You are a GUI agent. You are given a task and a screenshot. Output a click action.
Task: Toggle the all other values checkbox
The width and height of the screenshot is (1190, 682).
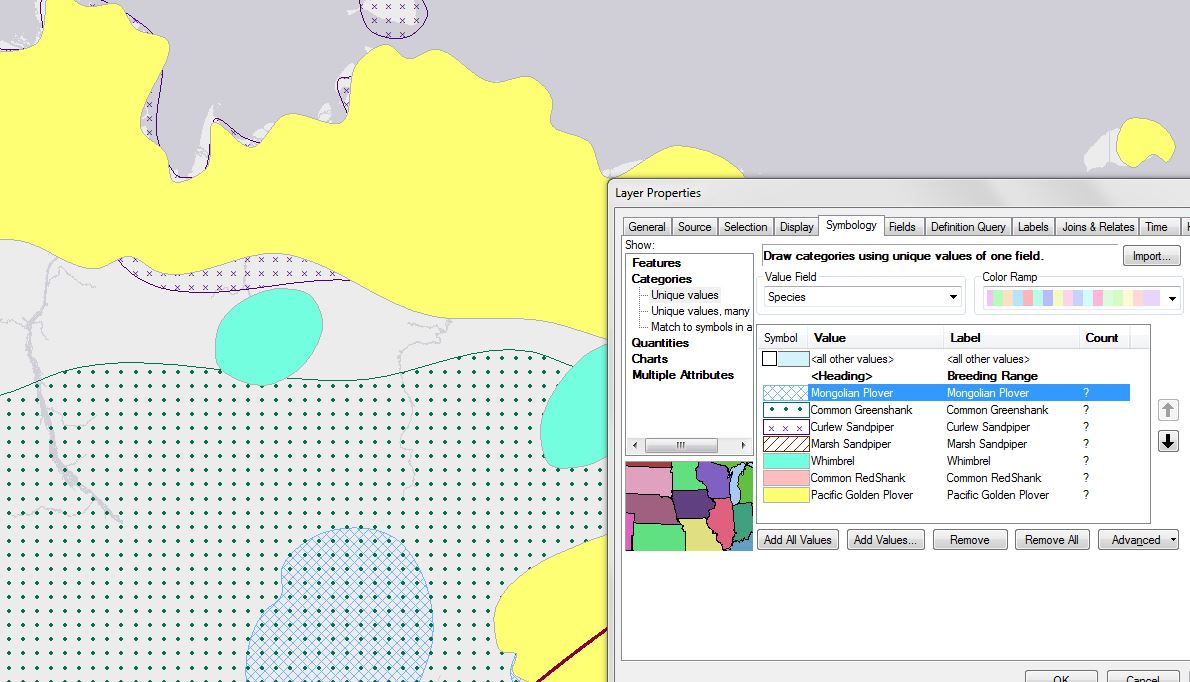769,358
